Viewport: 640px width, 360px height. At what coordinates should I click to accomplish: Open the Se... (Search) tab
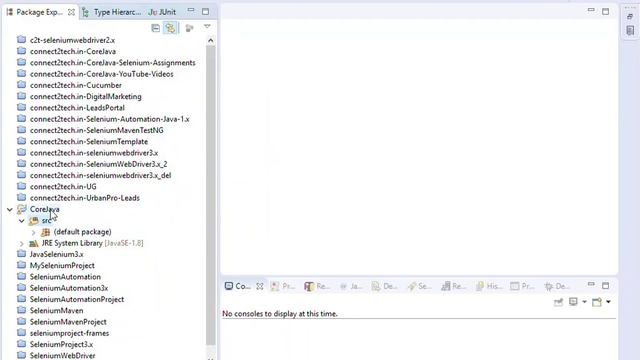(x=420, y=287)
